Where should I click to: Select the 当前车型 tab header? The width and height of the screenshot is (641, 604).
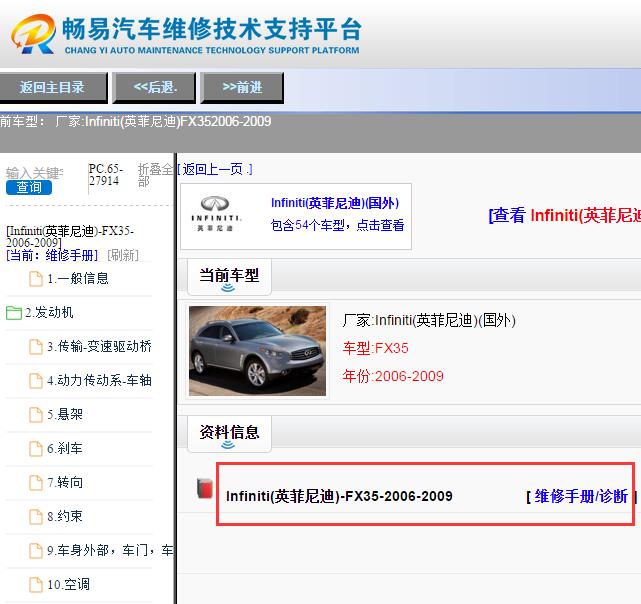[229, 276]
